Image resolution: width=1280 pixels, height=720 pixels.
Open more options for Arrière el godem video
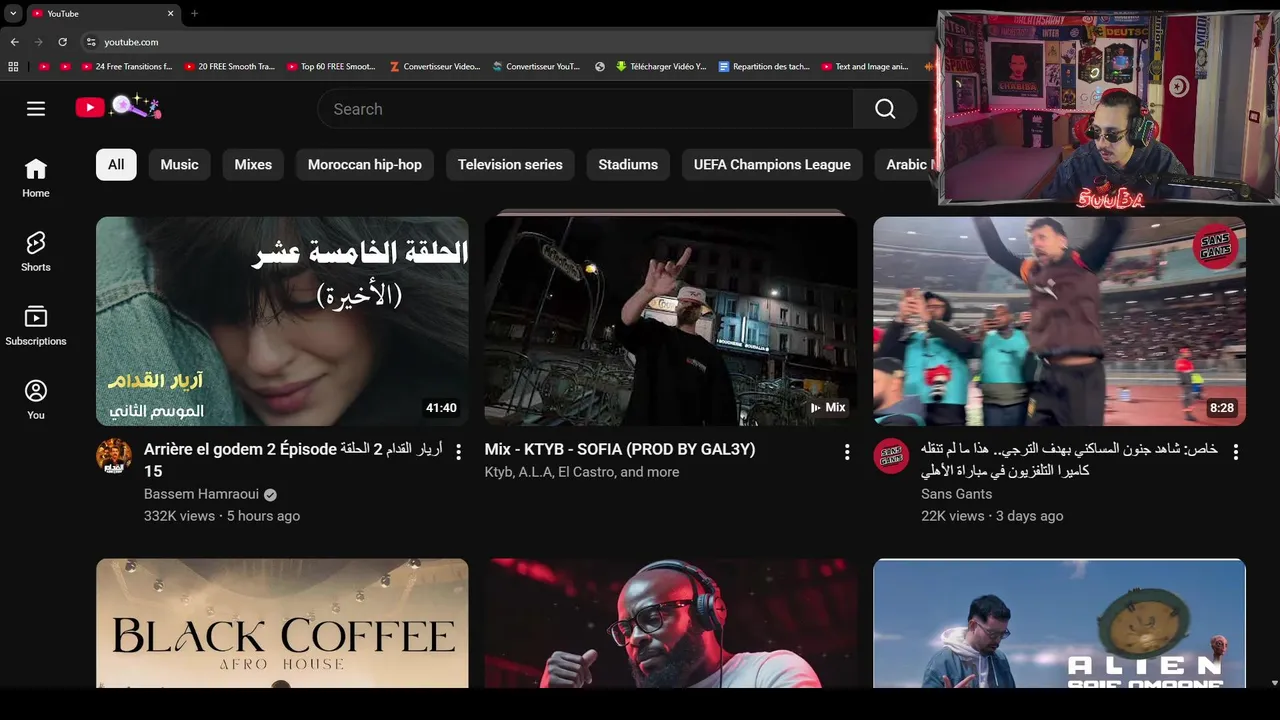458,452
